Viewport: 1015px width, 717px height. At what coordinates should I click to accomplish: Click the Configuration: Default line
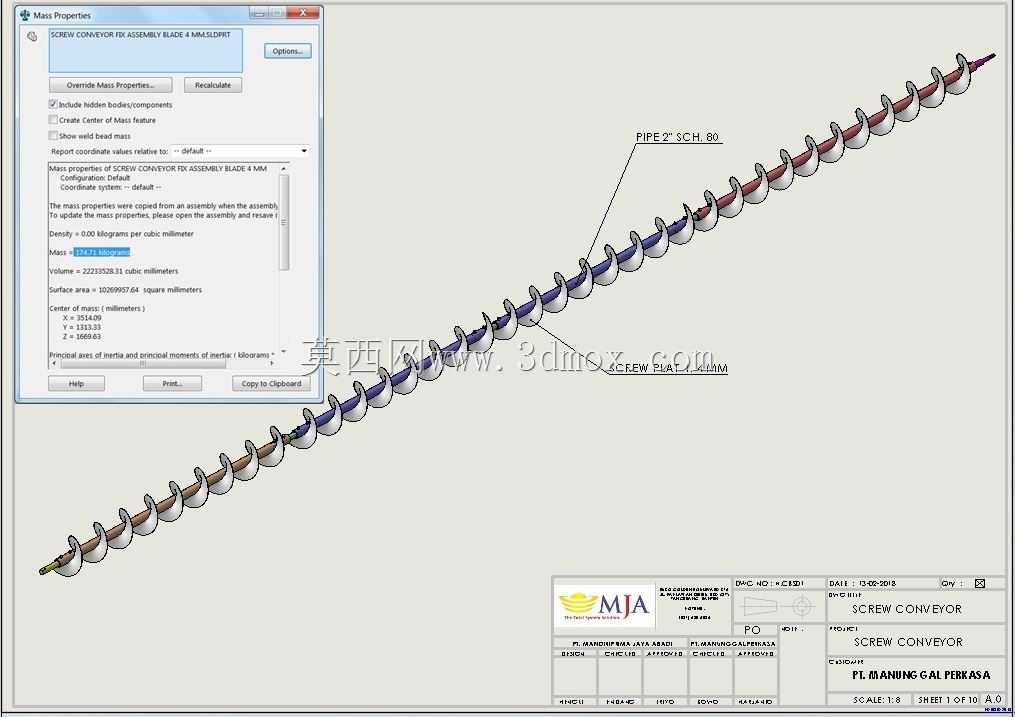click(x=95, y=178)
